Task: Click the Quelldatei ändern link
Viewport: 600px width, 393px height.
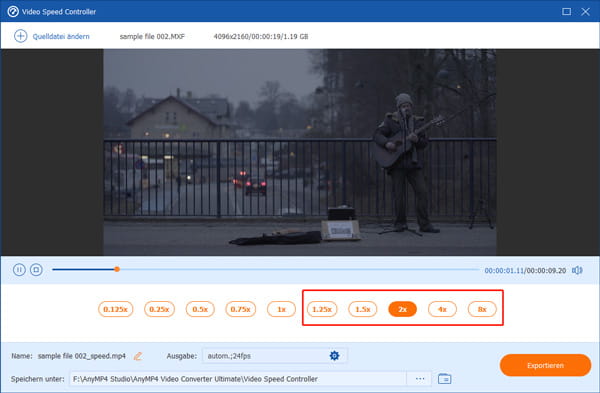Action: pyautogui.click(x=61, y=36)
